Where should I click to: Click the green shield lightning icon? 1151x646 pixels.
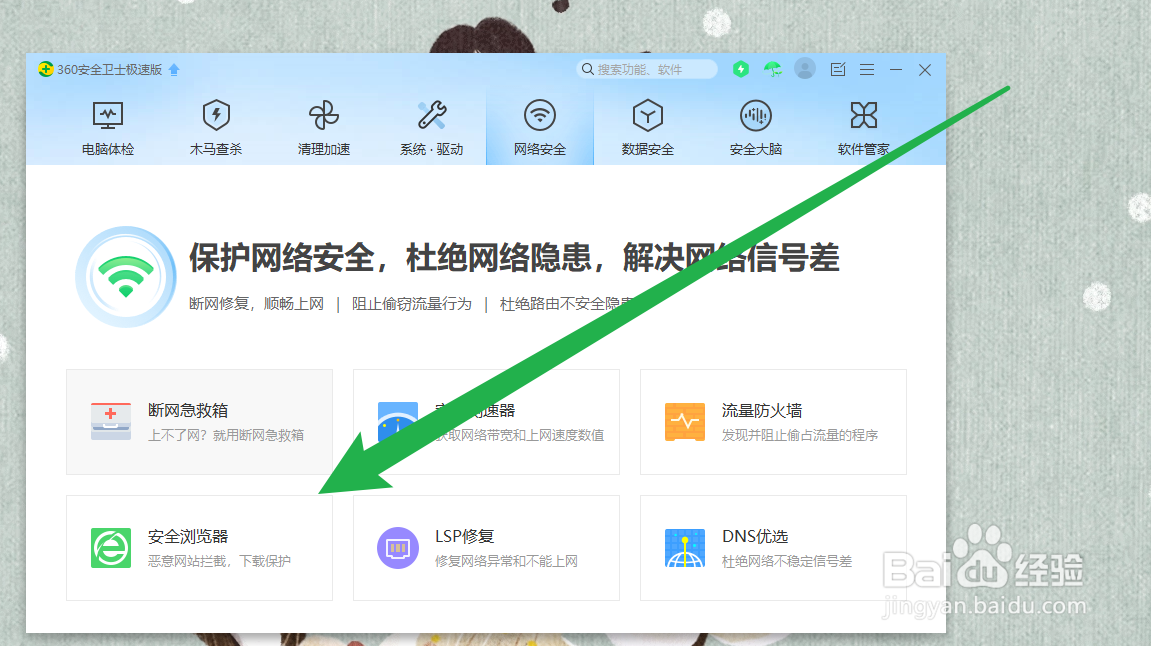741,69
